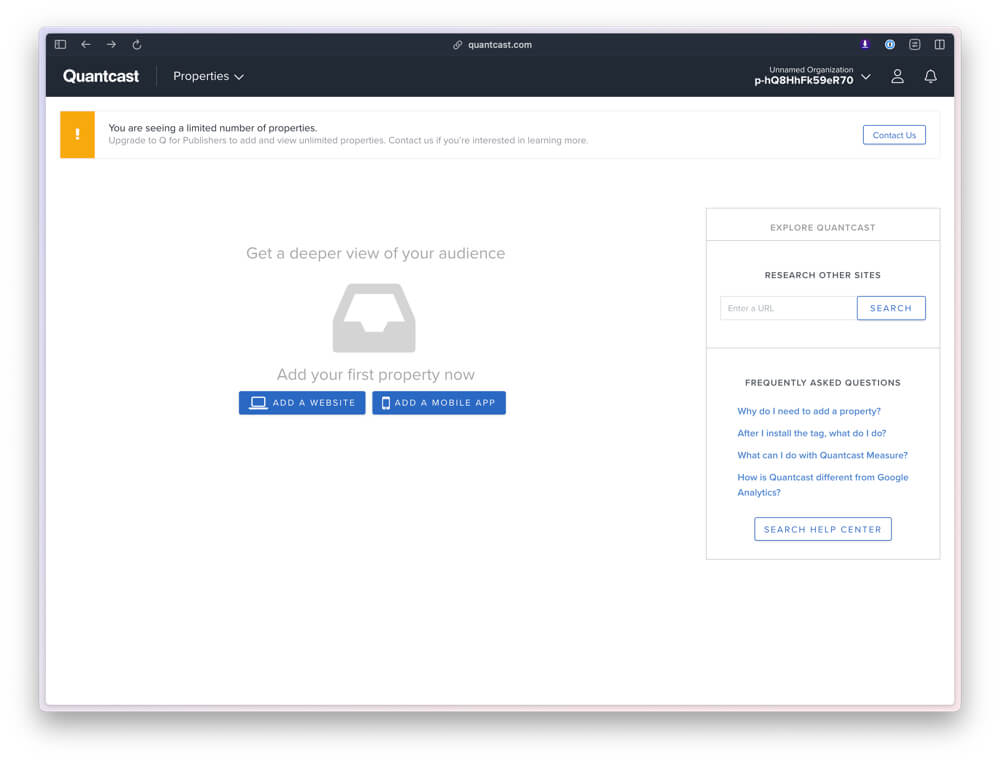The height and width of the screenshot is (763, 1000).
Task: Click Add a Mobile App button
Action: tap(439, 403)
